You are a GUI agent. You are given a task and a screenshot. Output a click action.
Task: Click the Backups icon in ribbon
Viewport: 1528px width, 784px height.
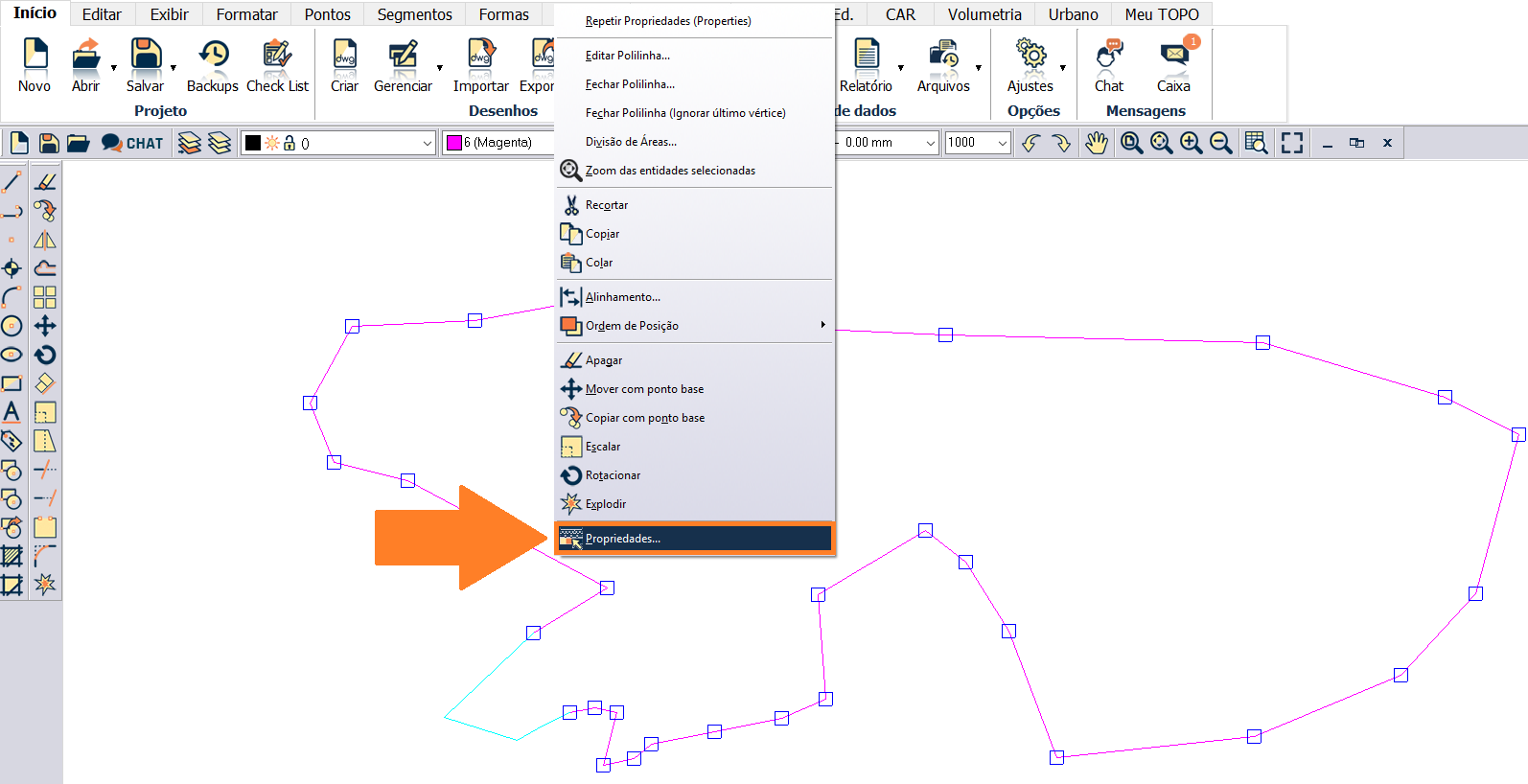(x=213, y=65)
